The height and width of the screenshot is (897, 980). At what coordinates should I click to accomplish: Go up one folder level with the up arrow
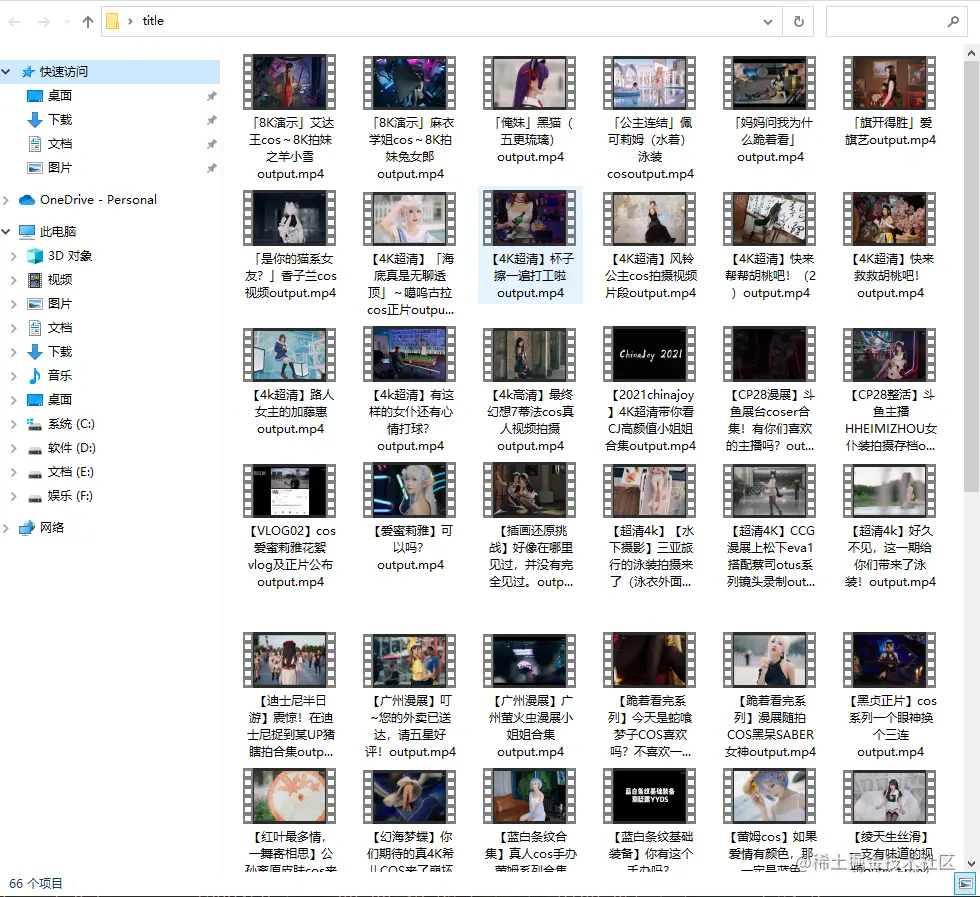88,22
